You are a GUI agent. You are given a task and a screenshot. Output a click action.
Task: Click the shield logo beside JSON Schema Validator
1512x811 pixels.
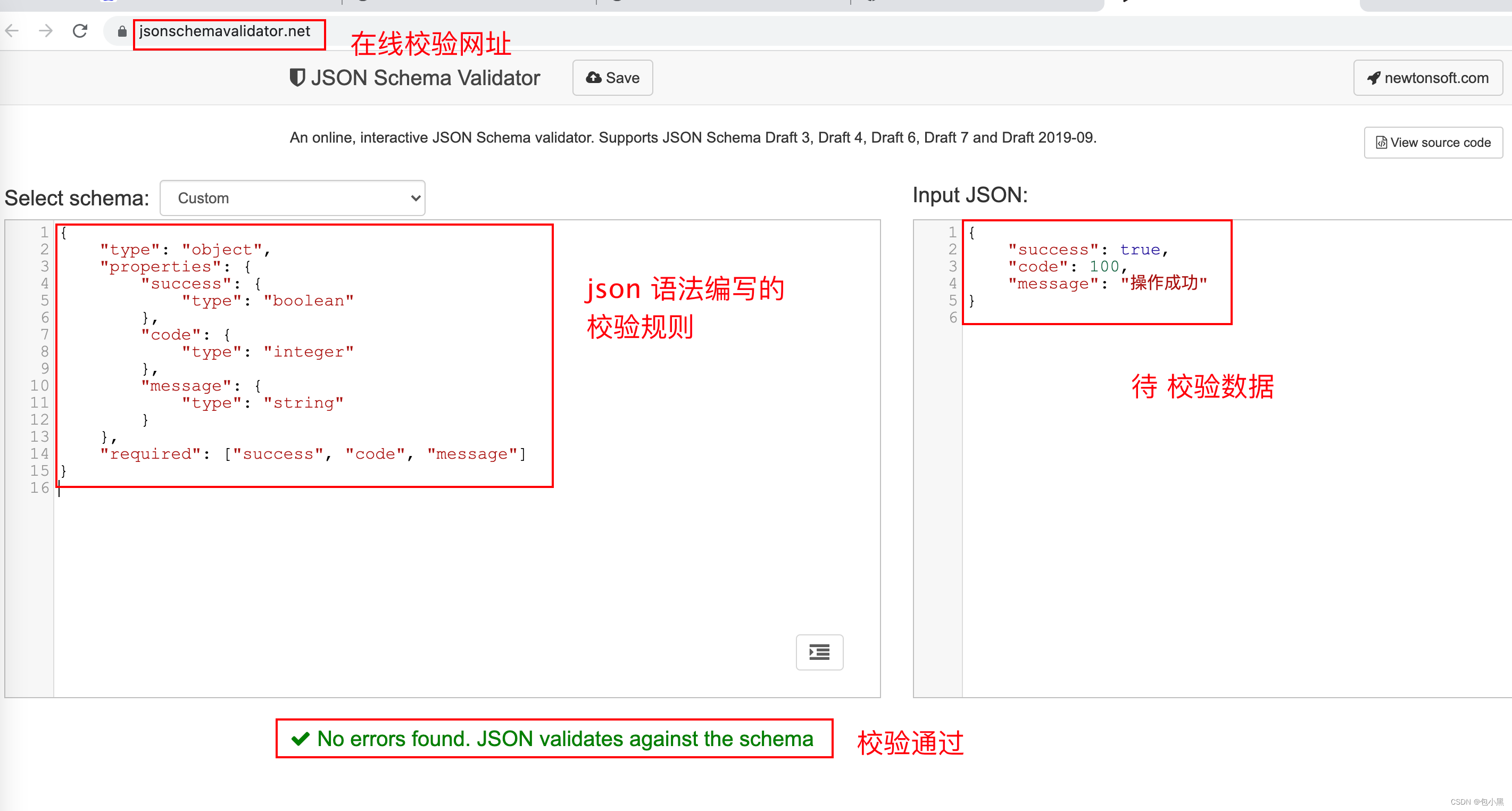click(297, 78)
